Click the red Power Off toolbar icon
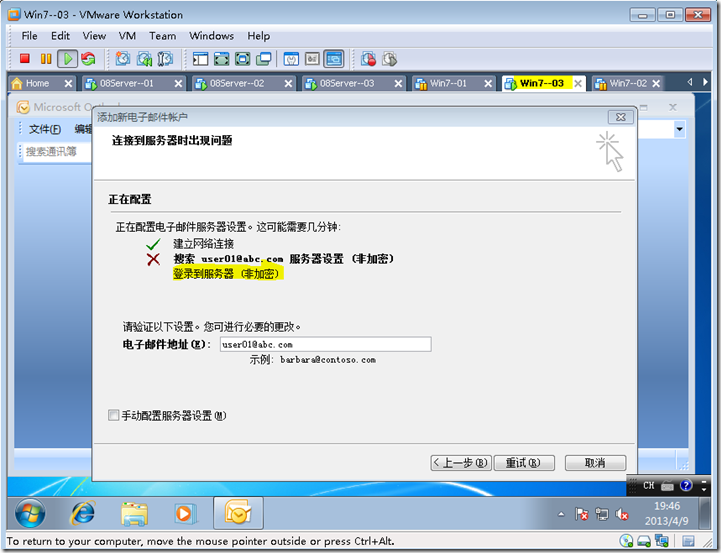 point(25,59)
